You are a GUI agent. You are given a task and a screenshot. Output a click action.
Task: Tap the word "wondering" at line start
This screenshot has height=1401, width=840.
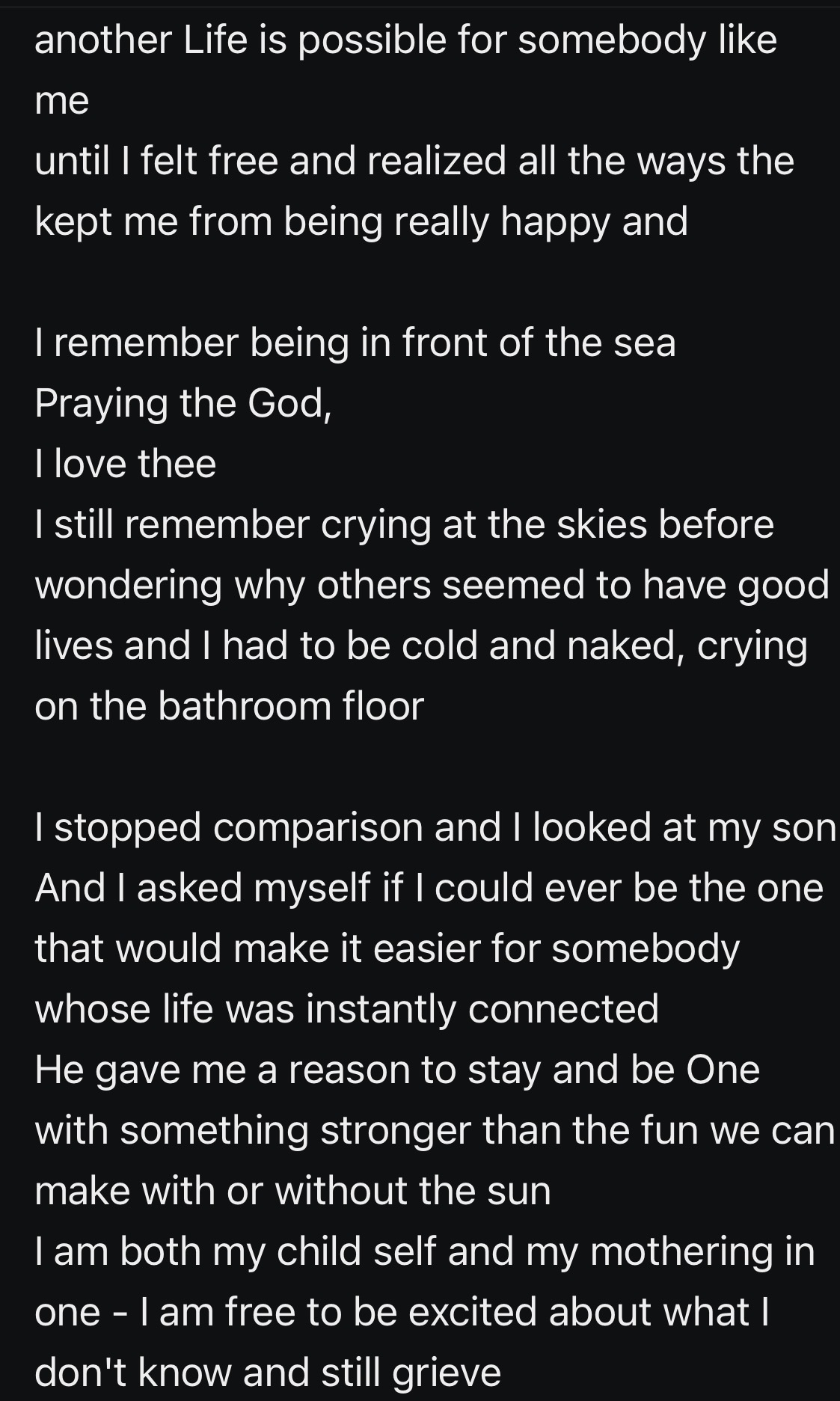point(128,586)
